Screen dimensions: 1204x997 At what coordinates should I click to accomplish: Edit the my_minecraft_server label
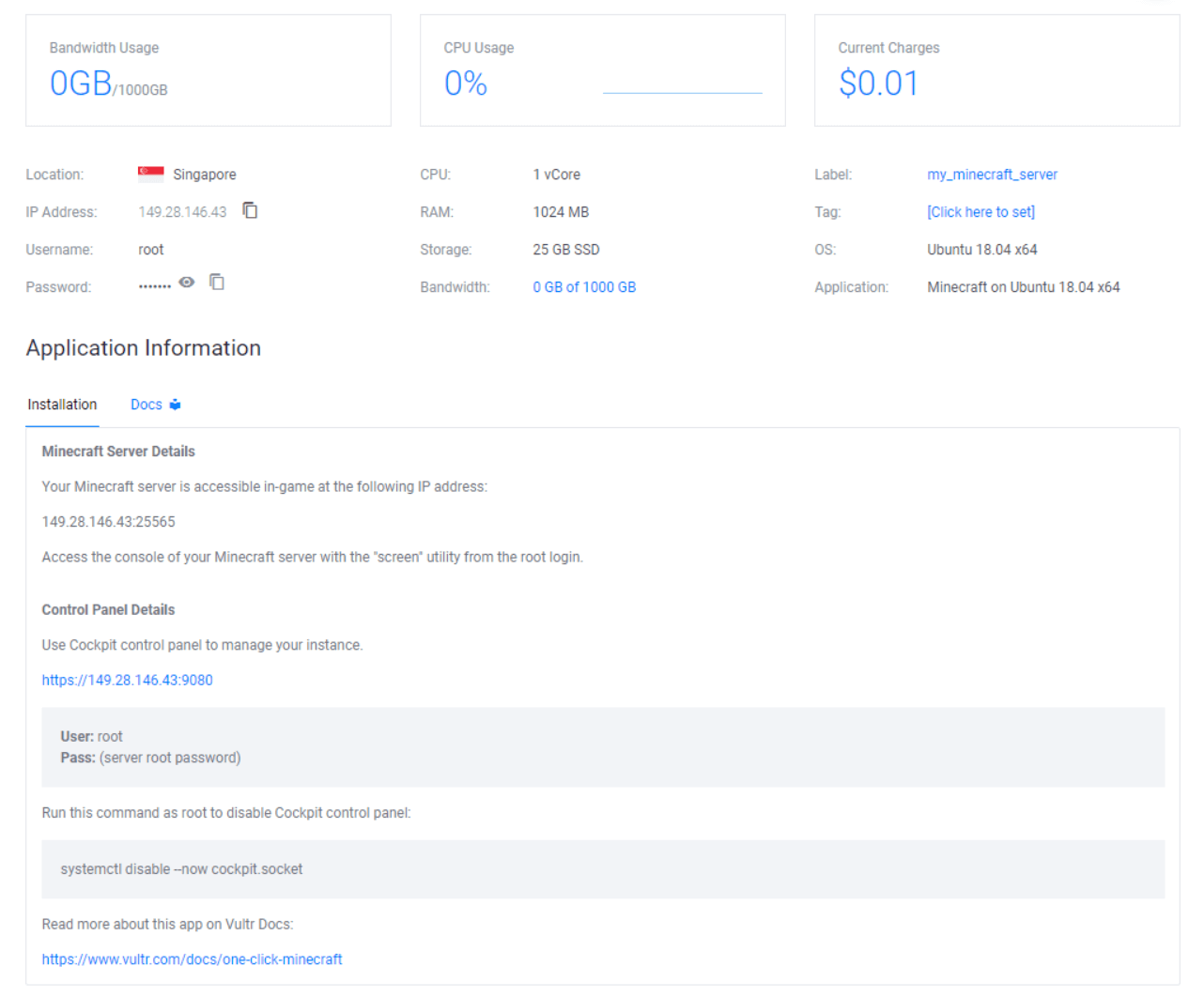tap(992, 175)
